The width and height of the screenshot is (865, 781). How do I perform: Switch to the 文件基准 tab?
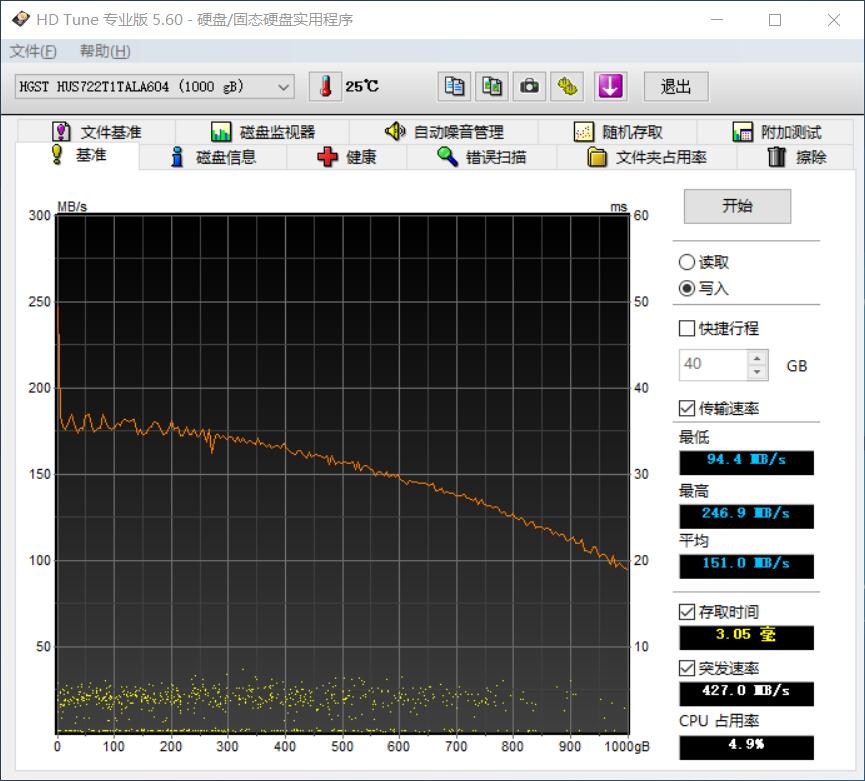pos(97,132)
